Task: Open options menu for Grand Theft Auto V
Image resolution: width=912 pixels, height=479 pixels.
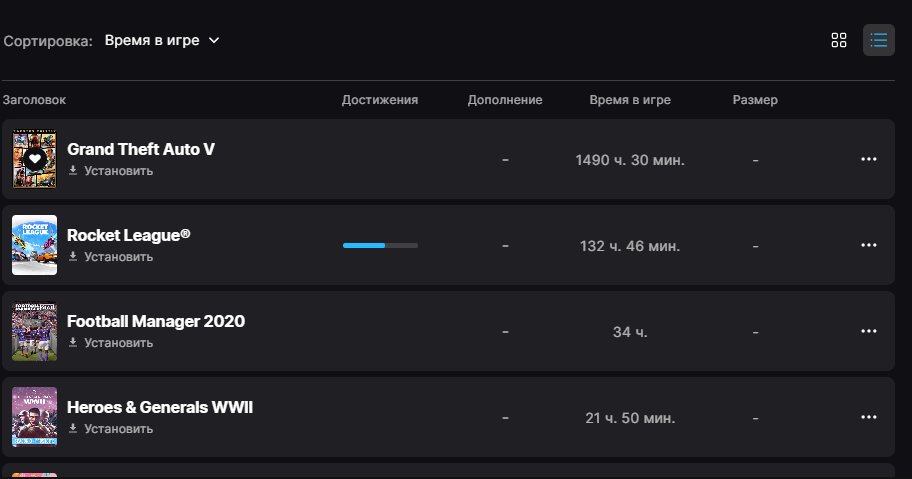Action: coord(868,159)
